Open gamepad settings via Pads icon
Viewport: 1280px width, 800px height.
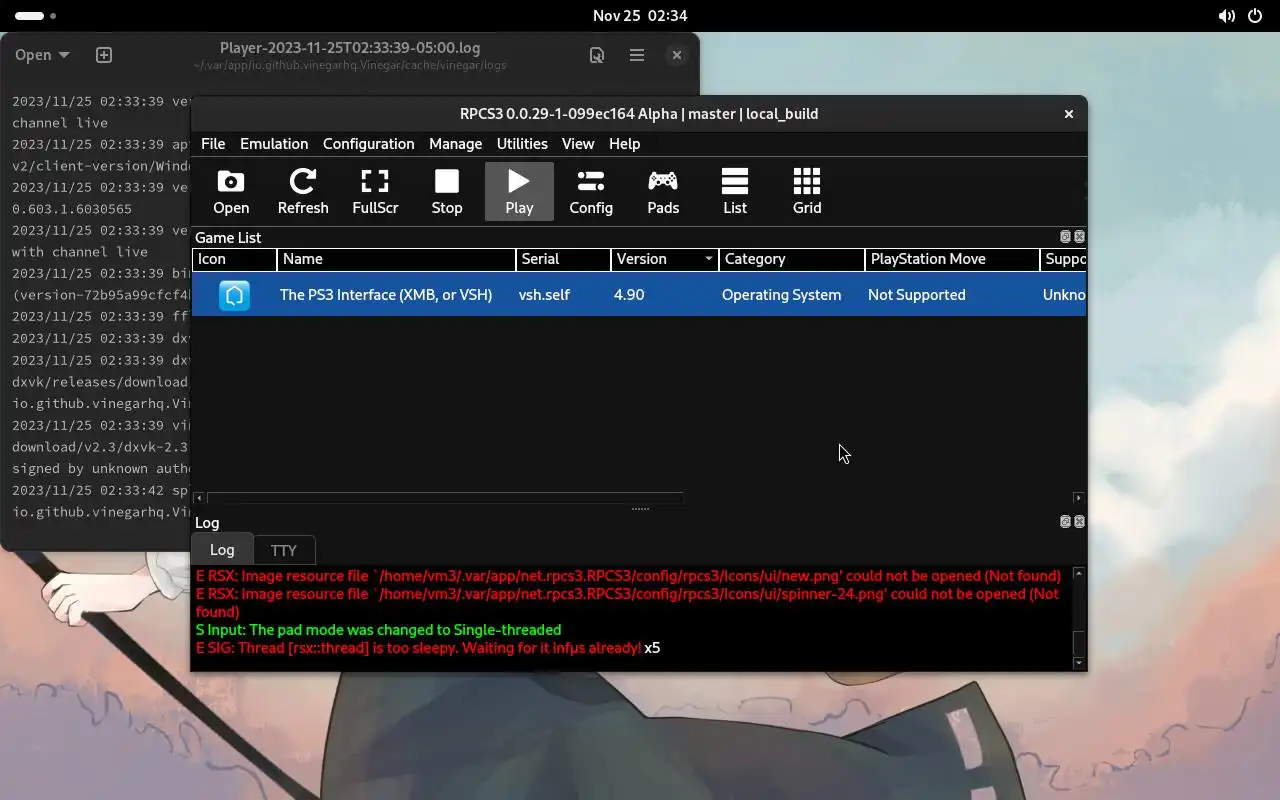[x=663, y=191]
